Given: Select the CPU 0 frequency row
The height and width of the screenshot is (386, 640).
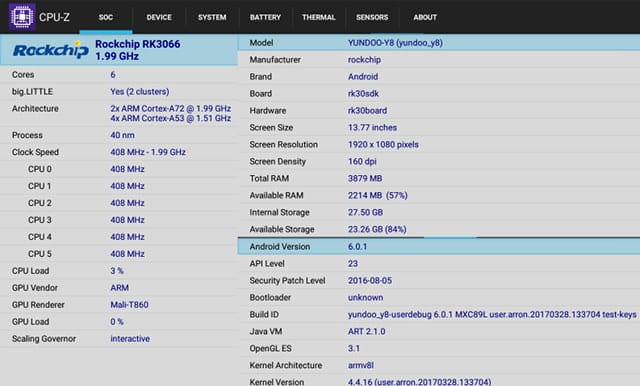Looking at the screenshot, I should click(119, 169).
